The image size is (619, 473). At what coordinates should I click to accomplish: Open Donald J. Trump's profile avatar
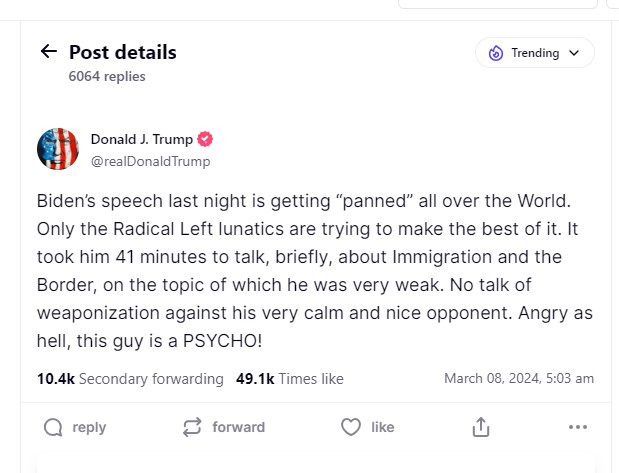(x=58, y=149)
